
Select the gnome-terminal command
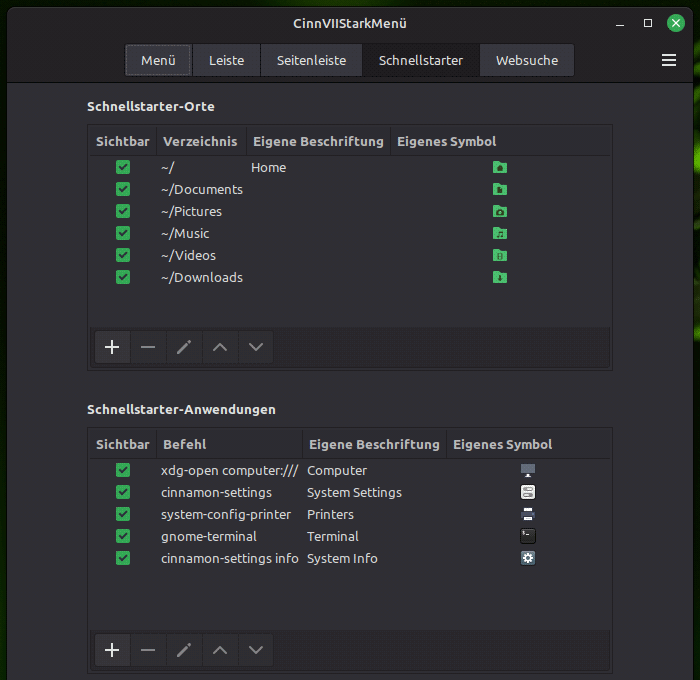tap(208, 536)
